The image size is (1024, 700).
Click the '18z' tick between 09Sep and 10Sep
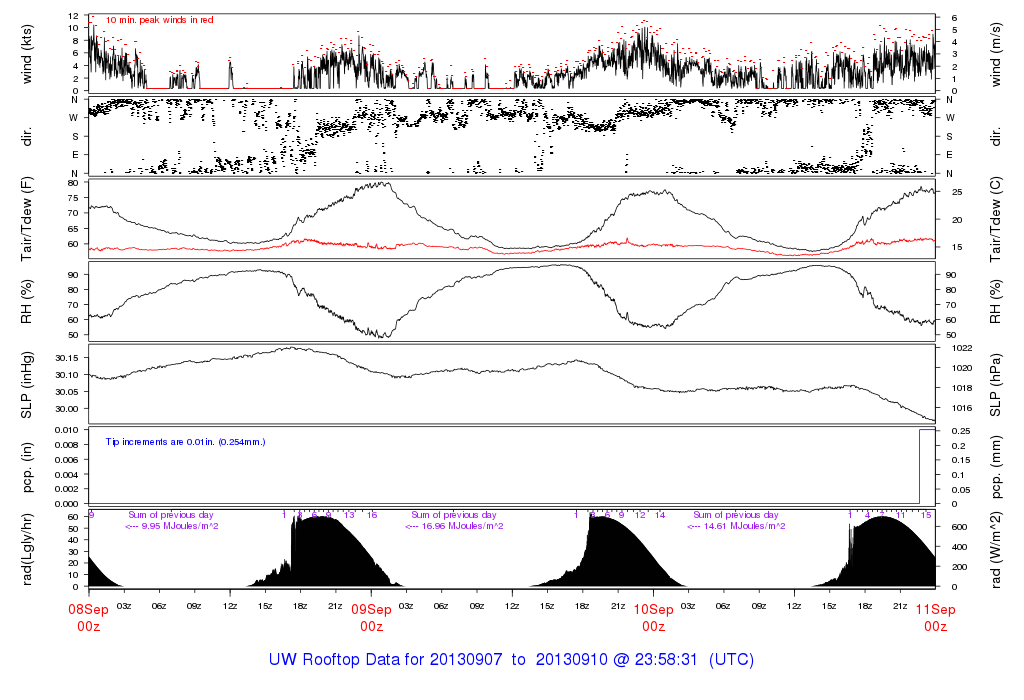click(x=583, y=606)
